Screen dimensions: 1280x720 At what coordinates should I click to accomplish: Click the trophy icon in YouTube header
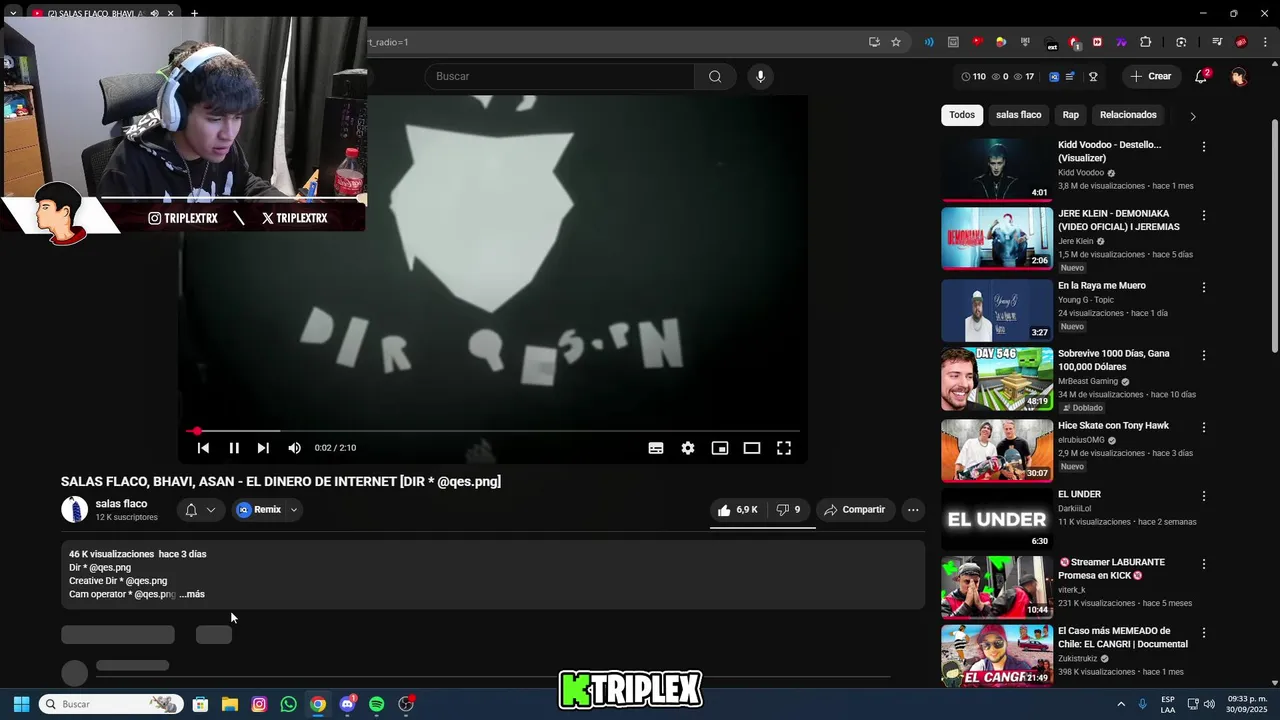pos(1093,76)
